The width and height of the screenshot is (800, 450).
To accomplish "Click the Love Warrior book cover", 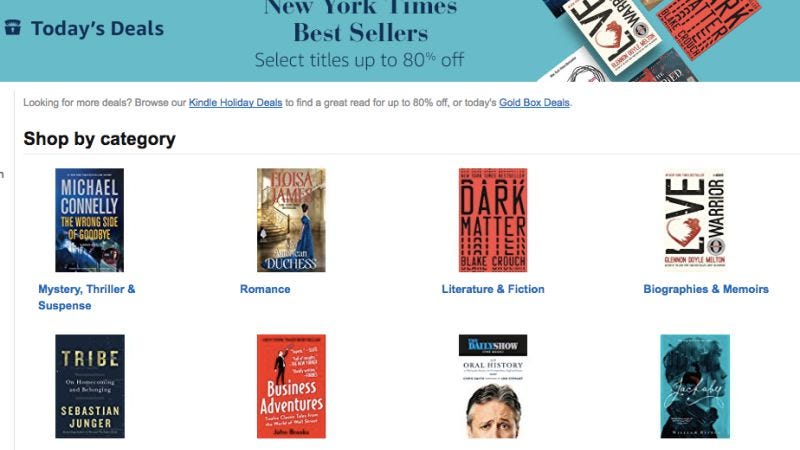I will pyautogui.click(x=695, y=220).
